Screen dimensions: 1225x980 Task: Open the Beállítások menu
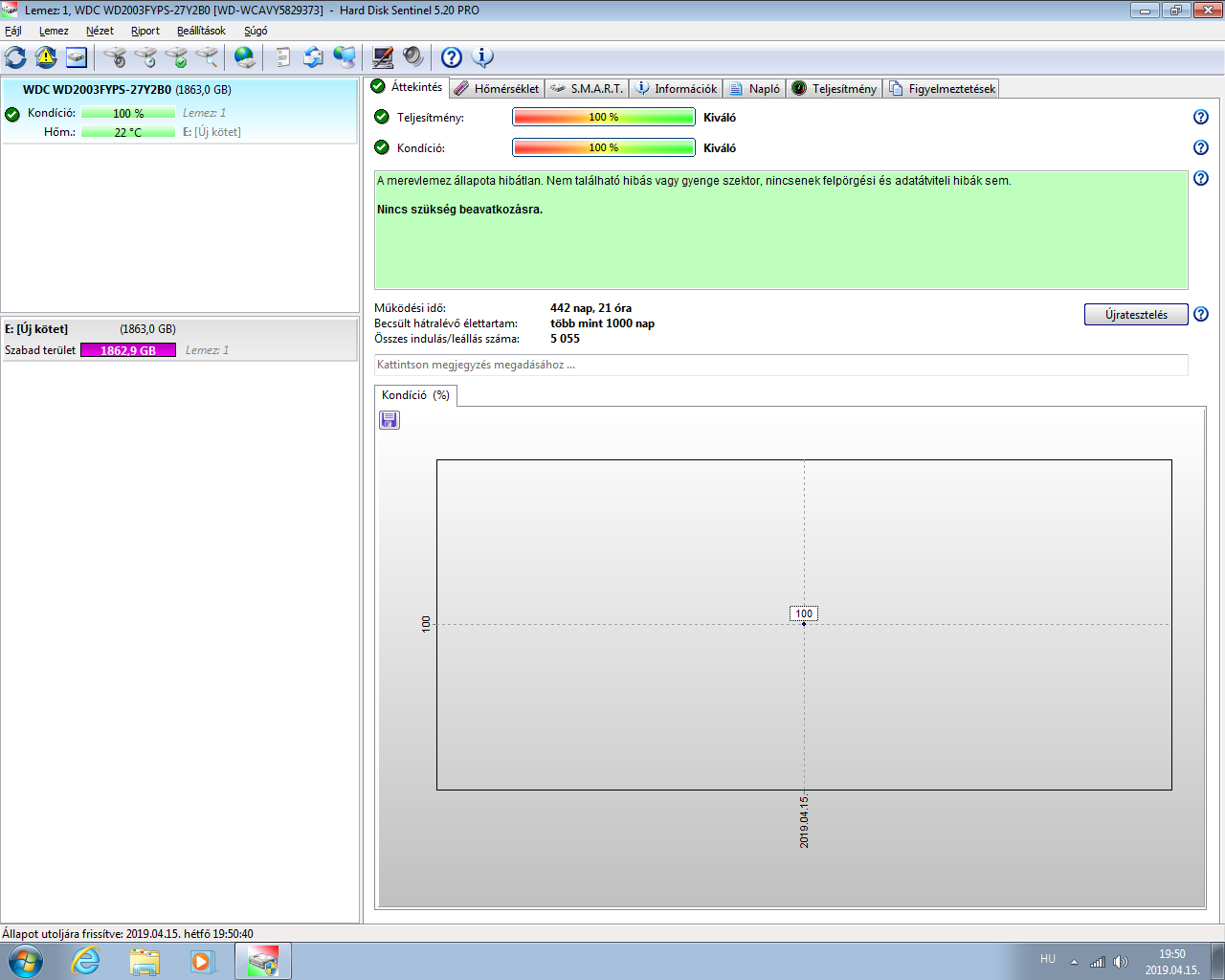pos(201,31)
